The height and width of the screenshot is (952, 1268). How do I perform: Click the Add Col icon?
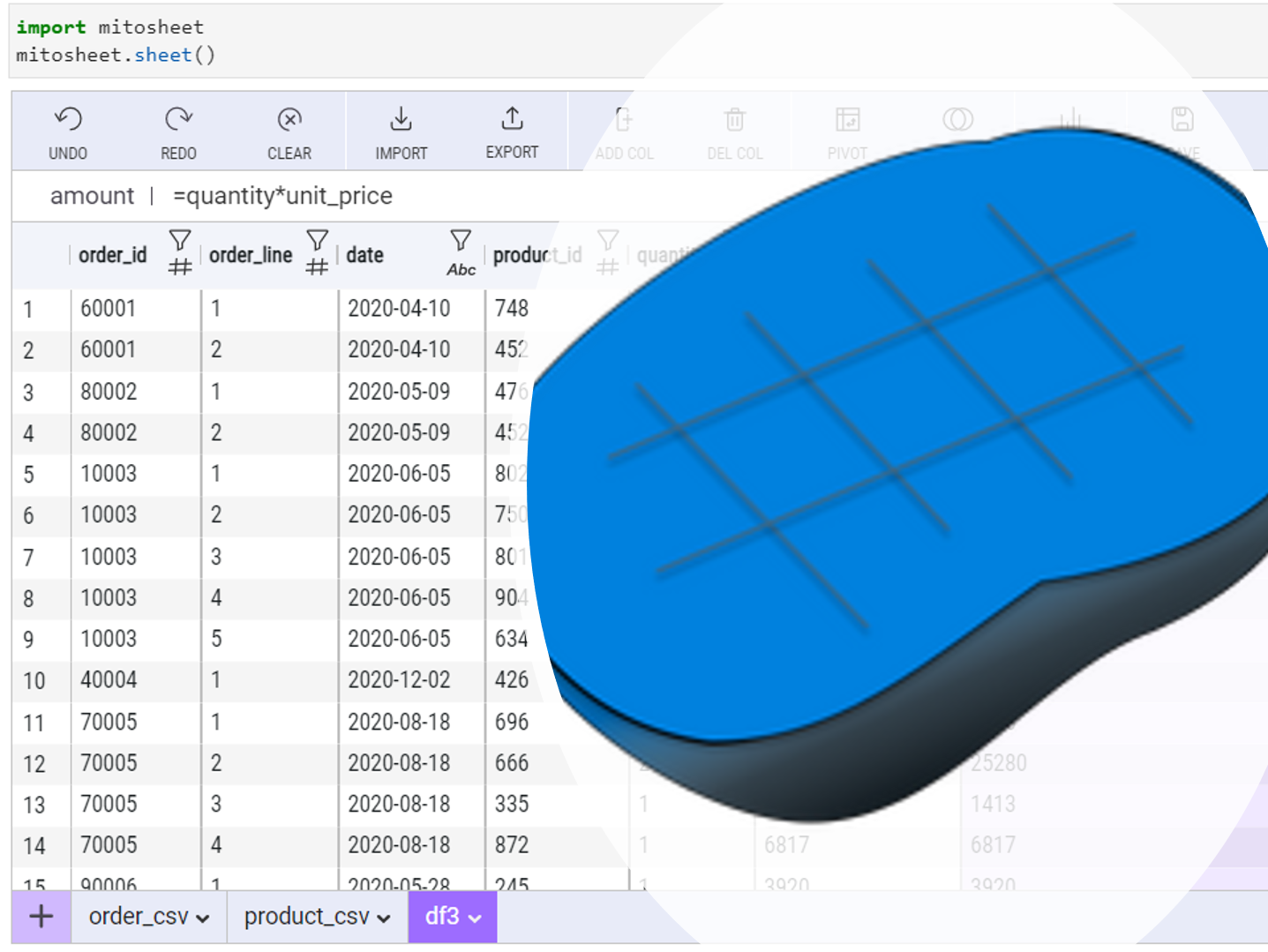[623, 119]
